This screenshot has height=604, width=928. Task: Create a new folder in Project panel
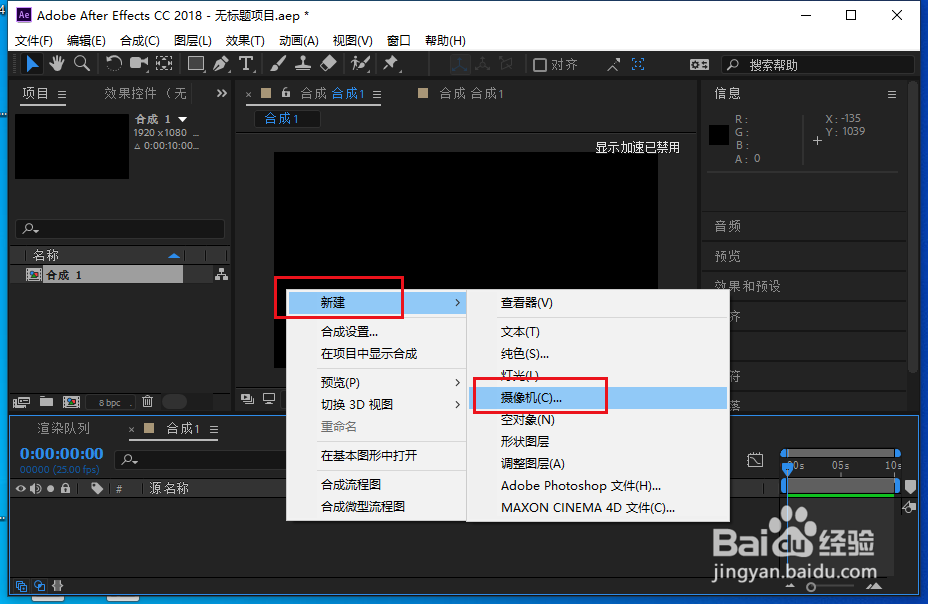(x=46, y=402)
